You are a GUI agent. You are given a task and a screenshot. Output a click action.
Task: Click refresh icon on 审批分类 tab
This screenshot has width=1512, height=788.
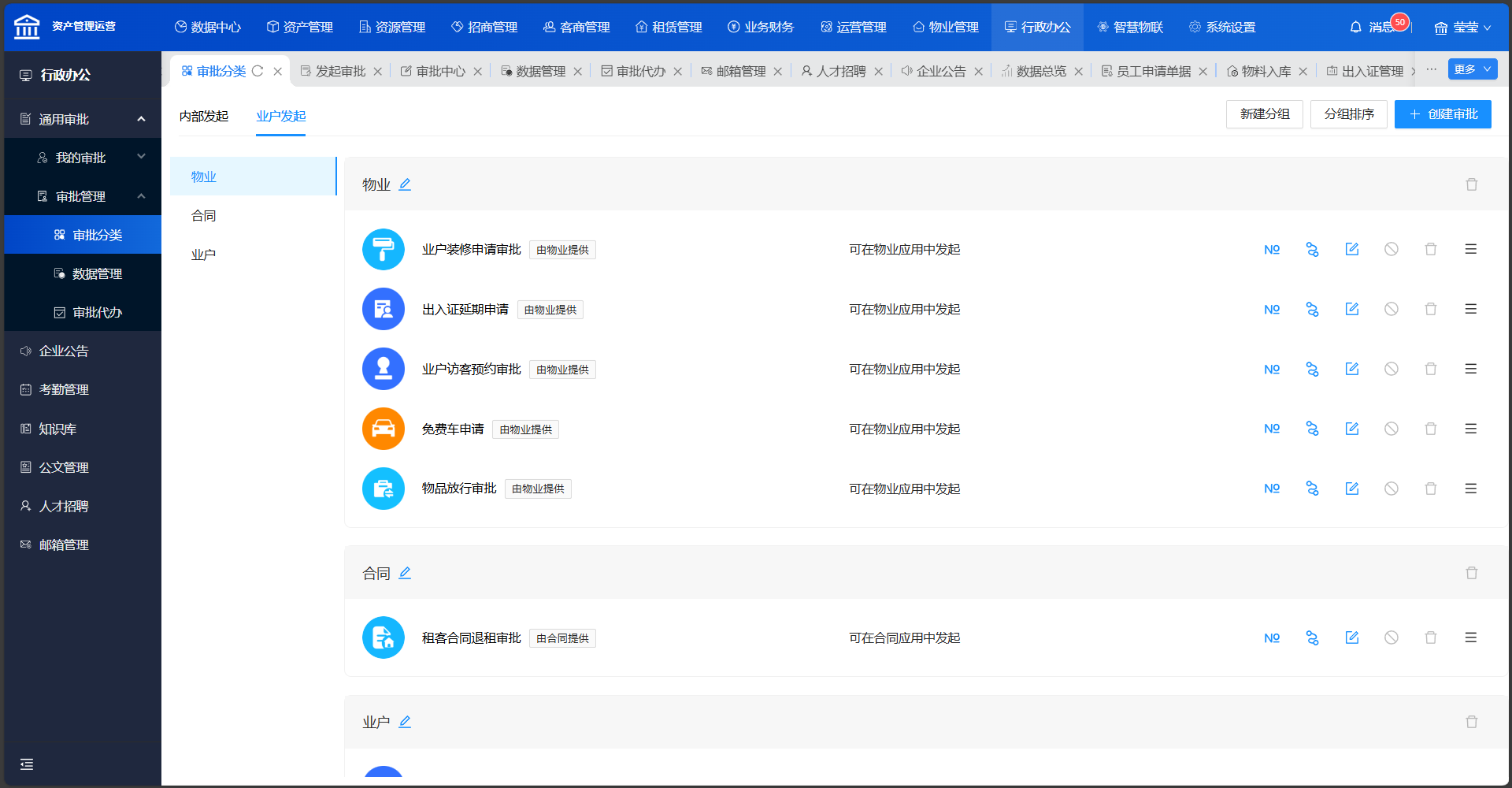pyautogui.click(x=258, y=71)
